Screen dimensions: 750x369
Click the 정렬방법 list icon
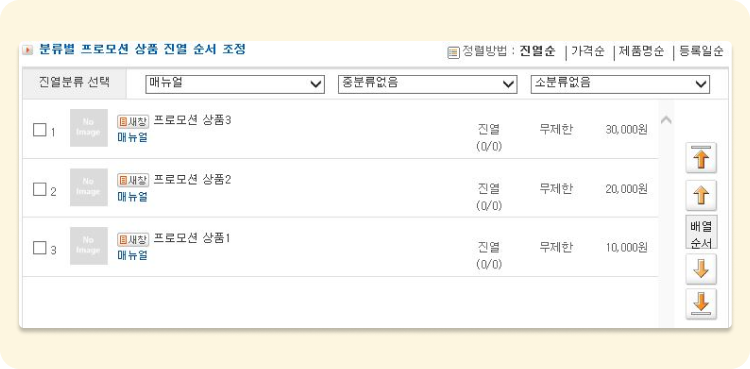click(x=453, y=53)
